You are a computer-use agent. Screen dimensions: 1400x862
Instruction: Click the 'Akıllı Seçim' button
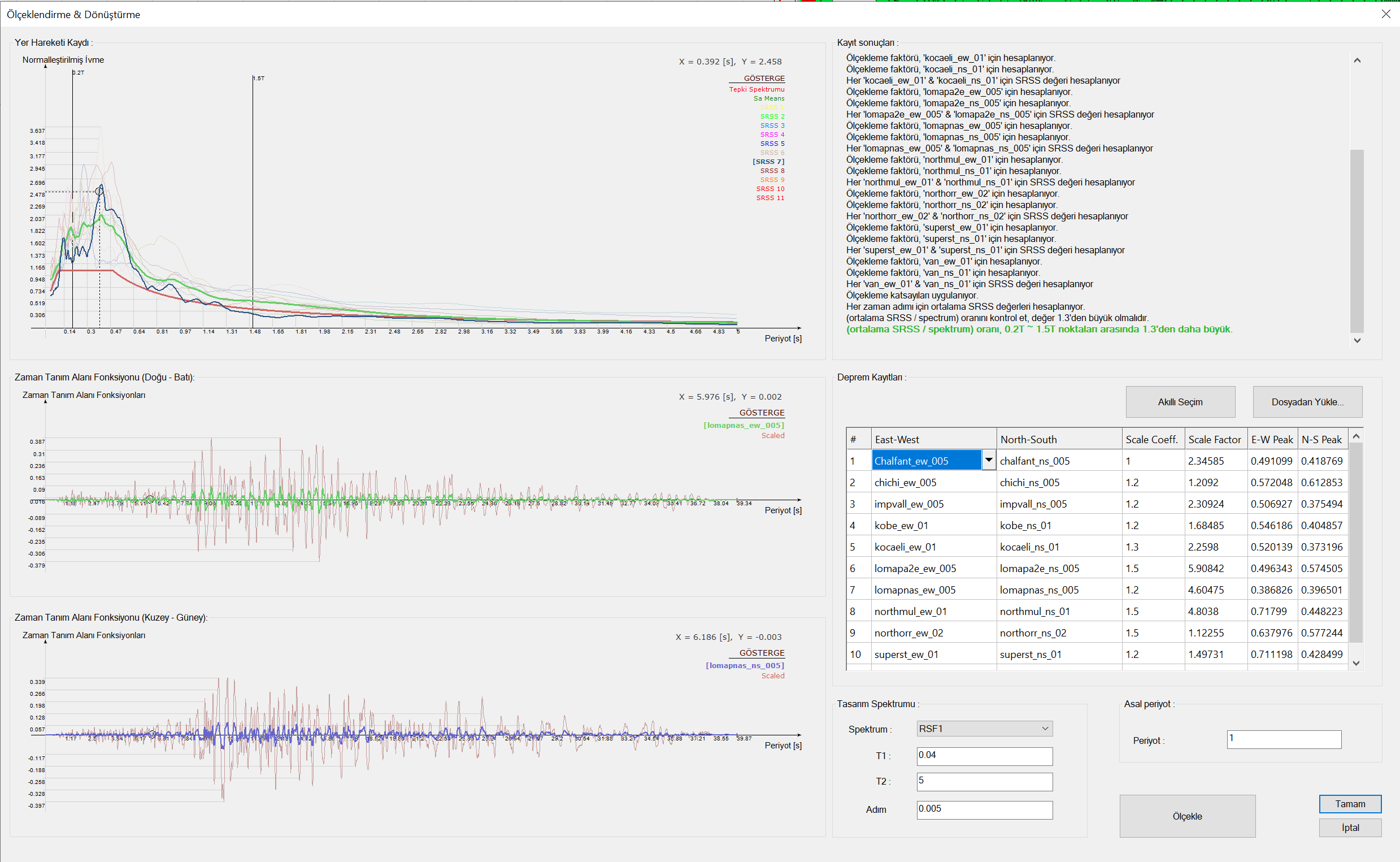[1180, 401]
